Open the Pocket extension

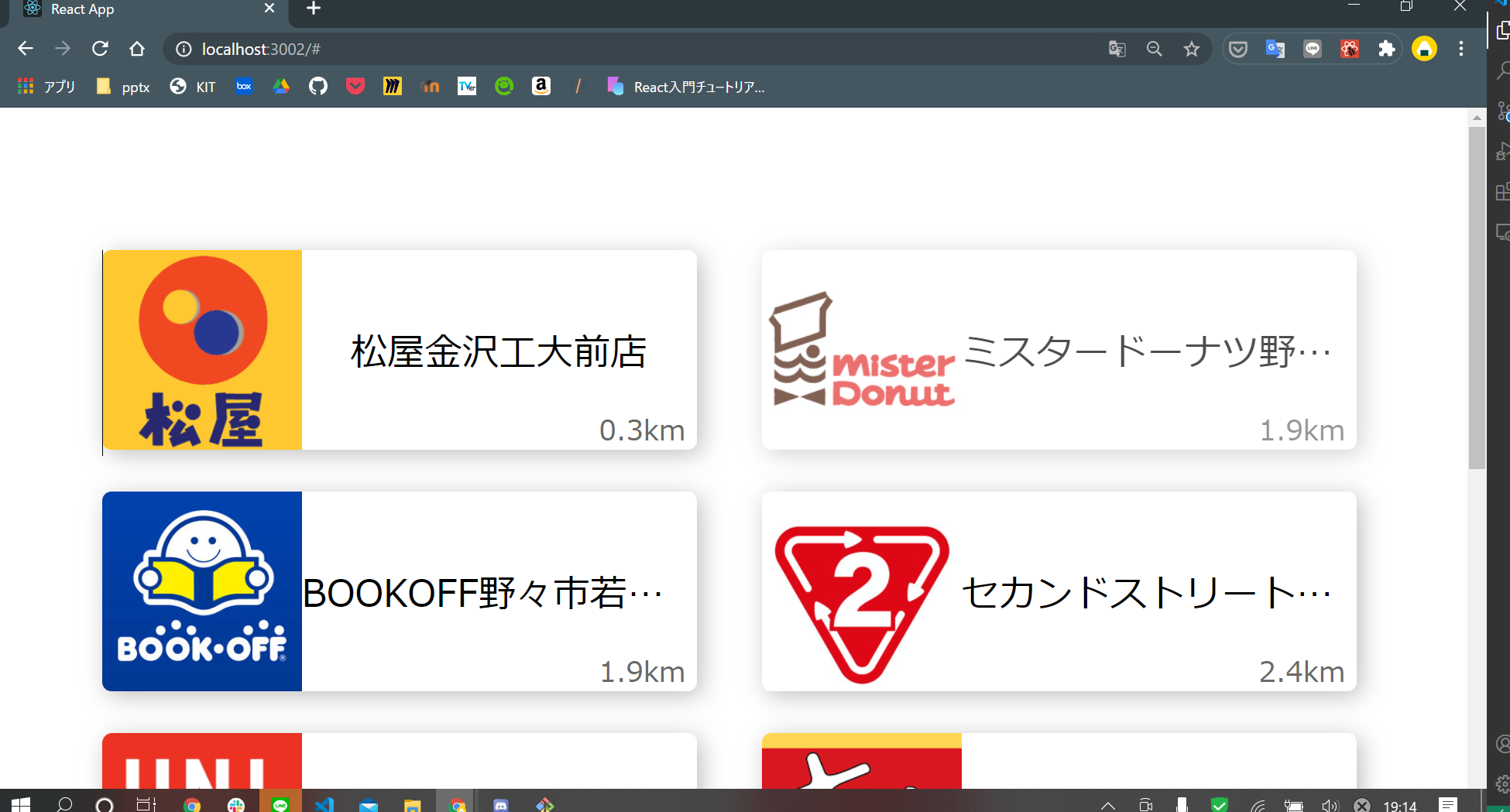pyautogui.click(x=1238, y=49)
